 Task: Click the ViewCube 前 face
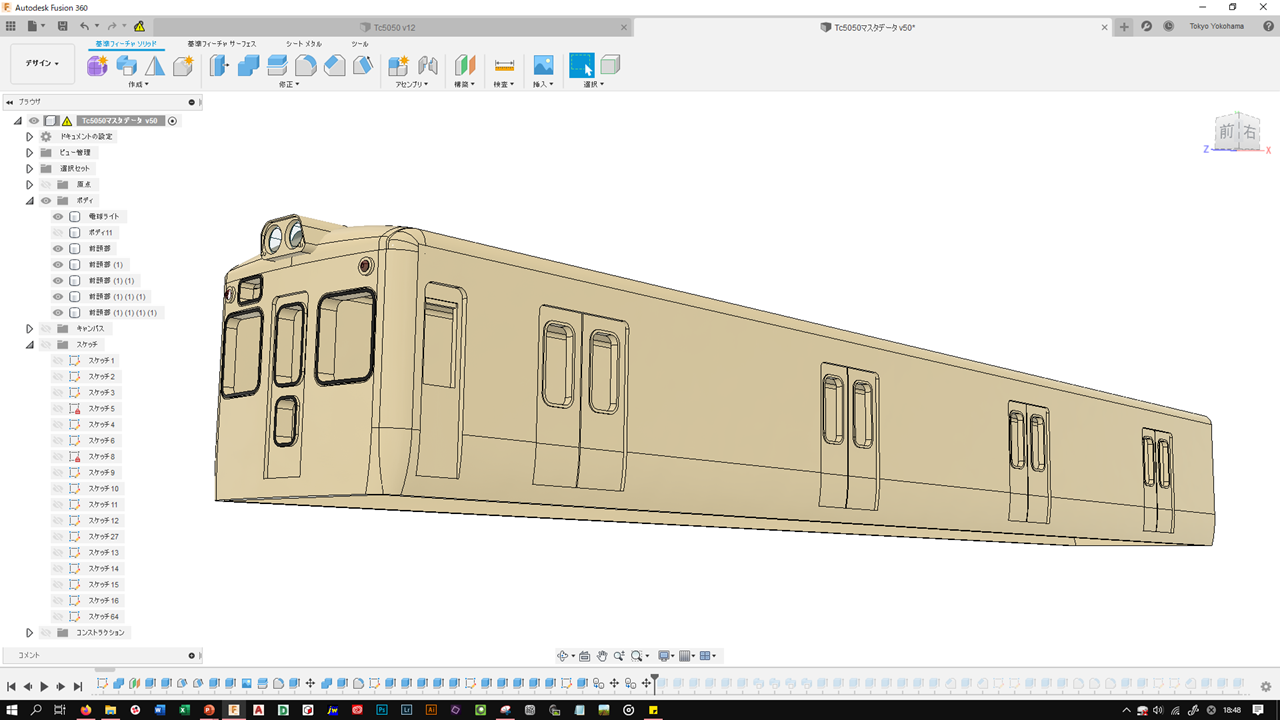1227,132
